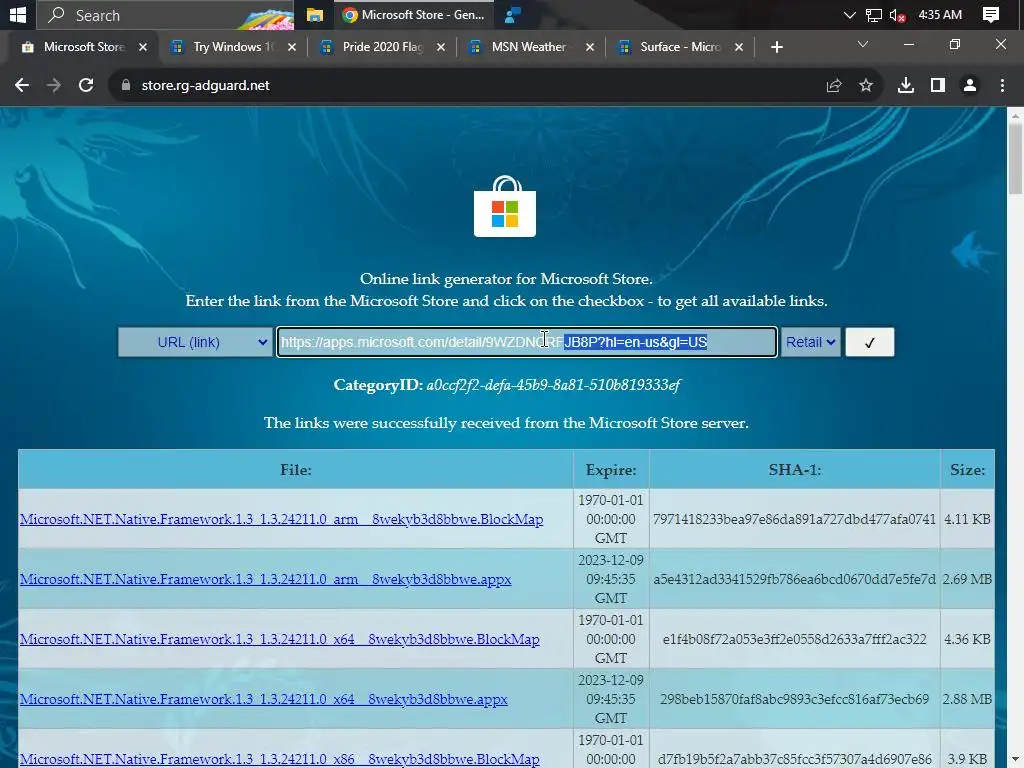Screen dimensions: 1024x768
Task: Toggle the Chrome side panel
Action: click(x=938, y=85)
